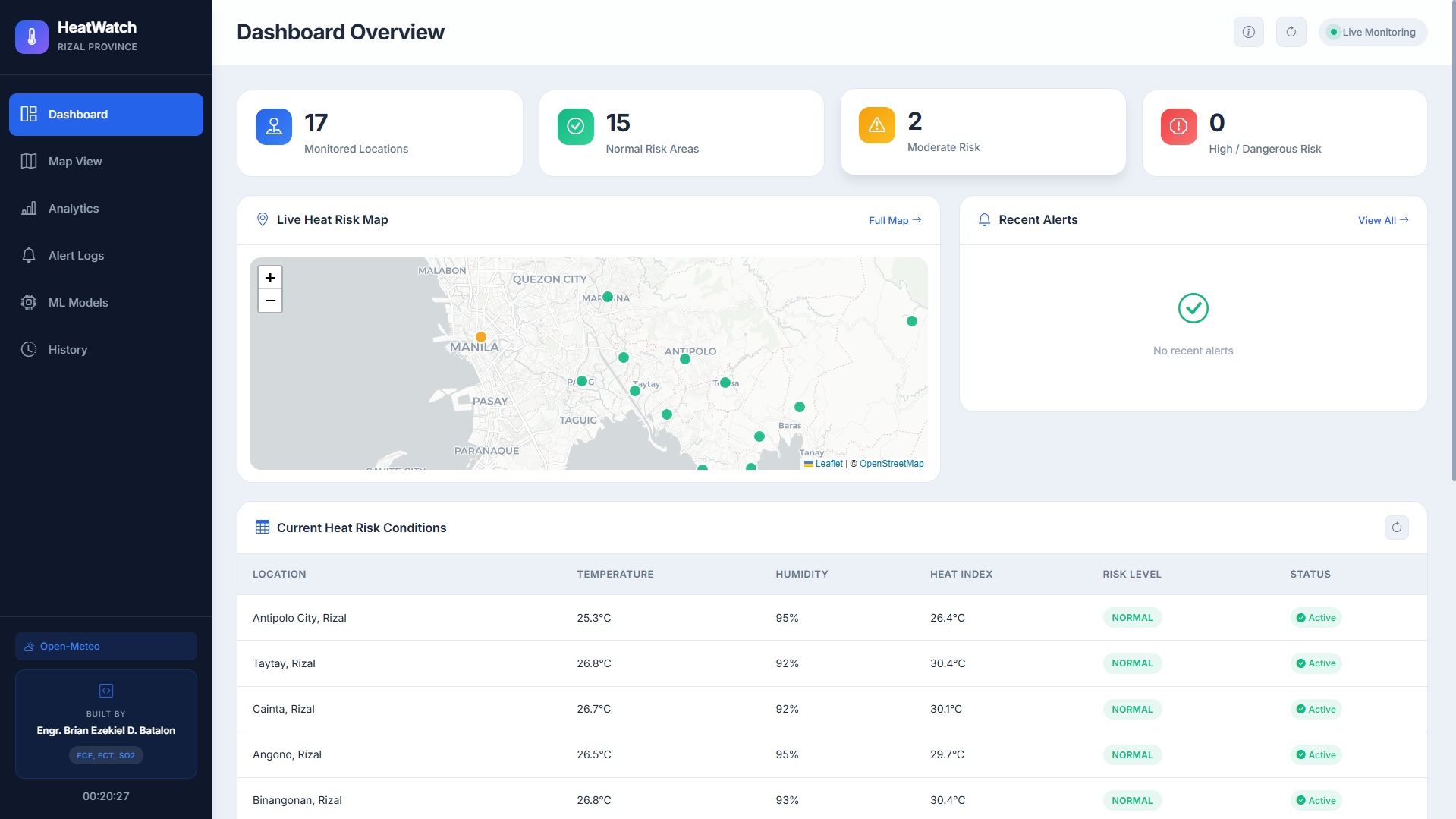Image resolution: width=1456 pixels, height=819 pixels.
Task: Click the refresh icon in top header
Action: [x=1291, y=32]
